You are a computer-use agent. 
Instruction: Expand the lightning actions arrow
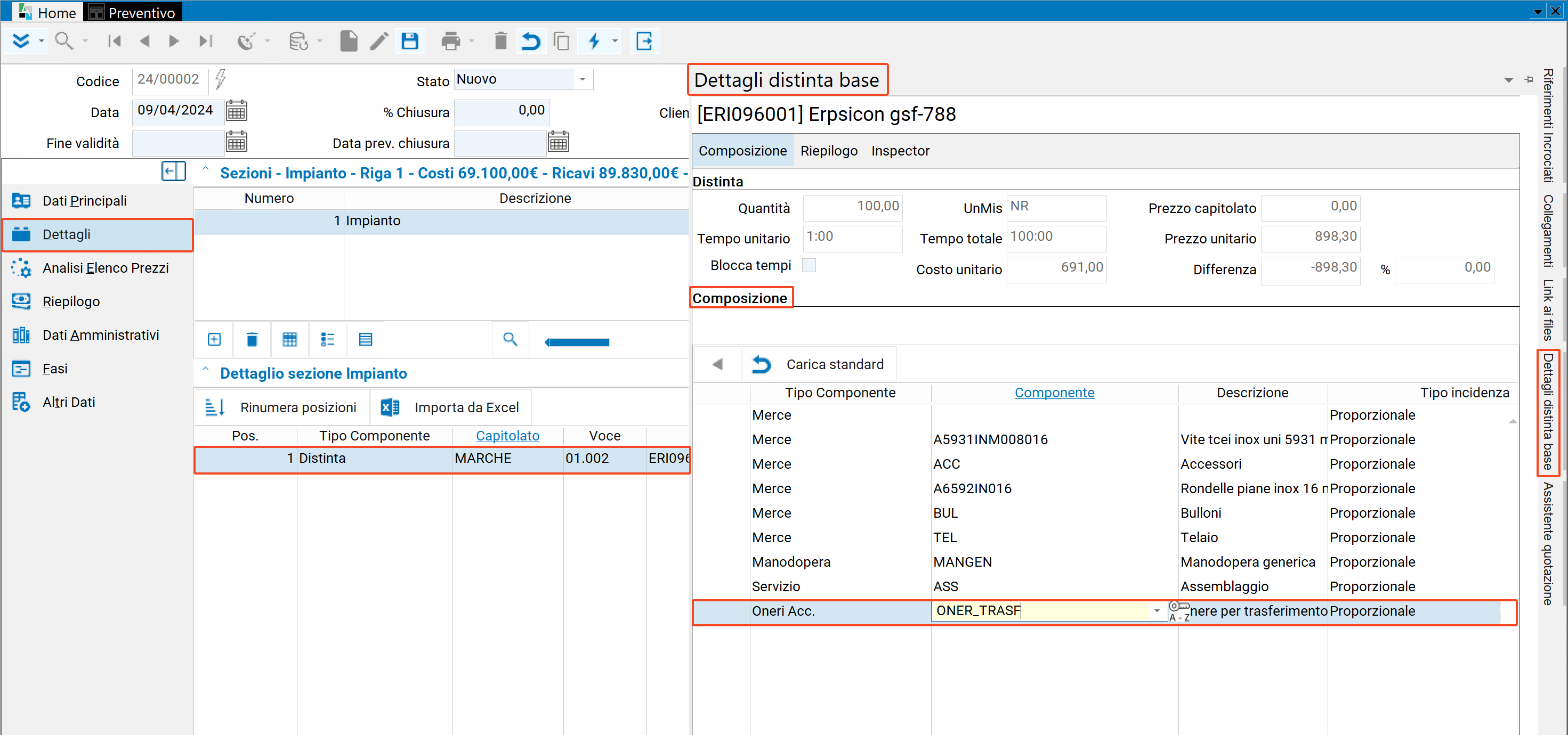pos(615,42)
